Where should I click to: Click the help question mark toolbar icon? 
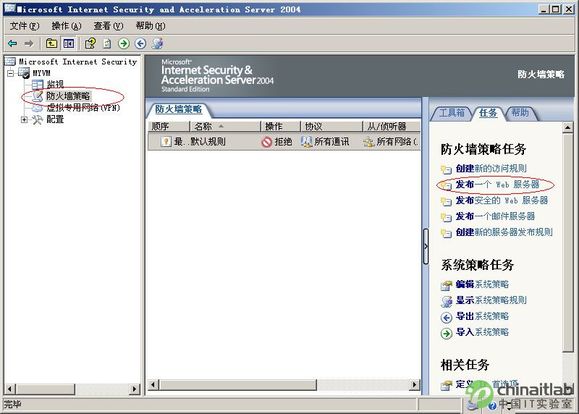(x=90, y=44)
